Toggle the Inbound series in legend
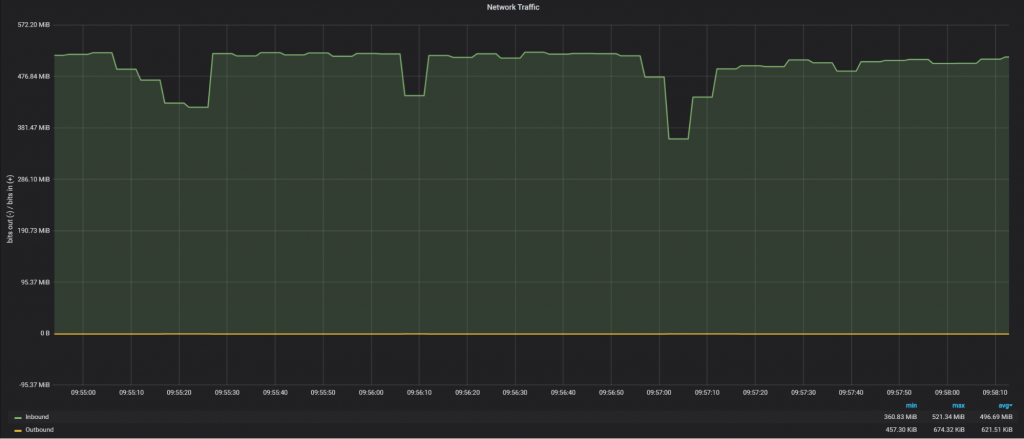This screenshot has width=1024, height=439. [x=37, y=417]
